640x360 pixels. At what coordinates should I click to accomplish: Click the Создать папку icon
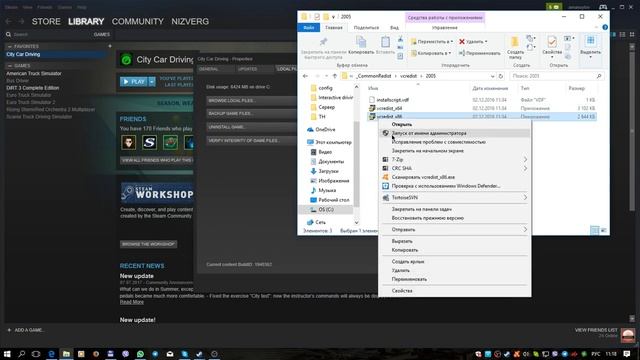[x=515, y=47]
